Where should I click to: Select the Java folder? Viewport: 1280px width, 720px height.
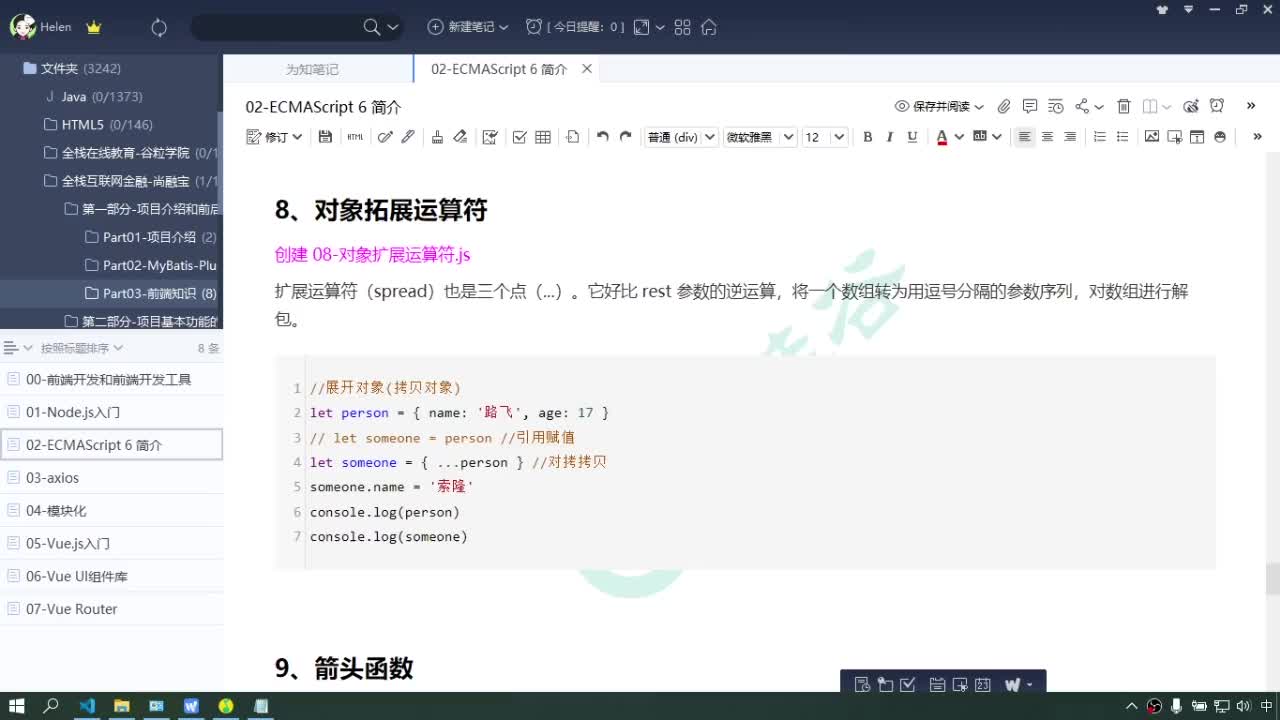[x=95, y=97]
